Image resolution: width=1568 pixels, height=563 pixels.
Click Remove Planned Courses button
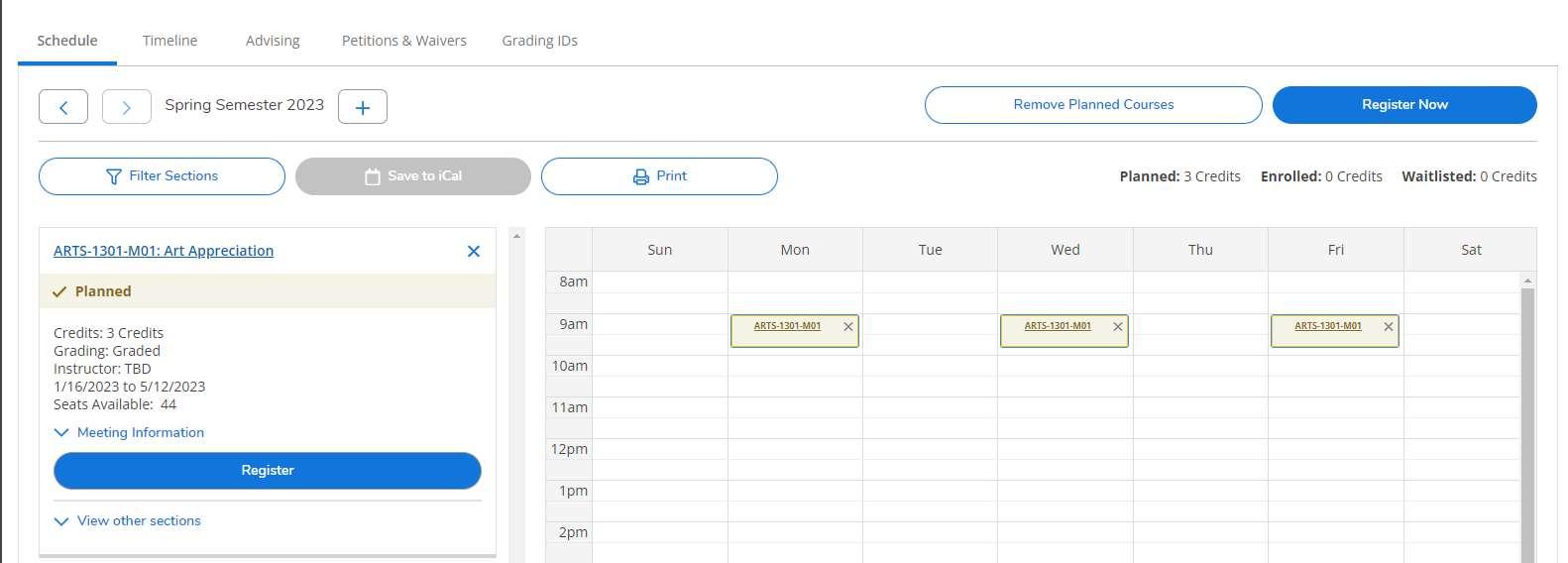click(1092, 105)
